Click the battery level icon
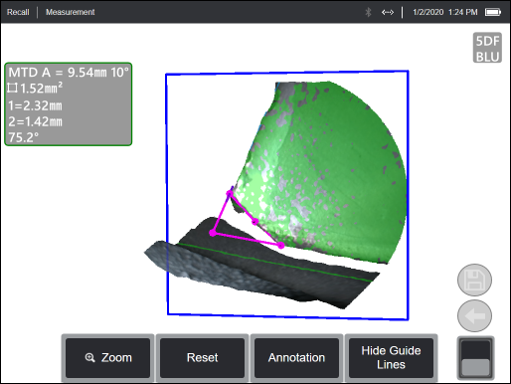The width and height of the screenshot is (511, 384). [x=493, y=12]
